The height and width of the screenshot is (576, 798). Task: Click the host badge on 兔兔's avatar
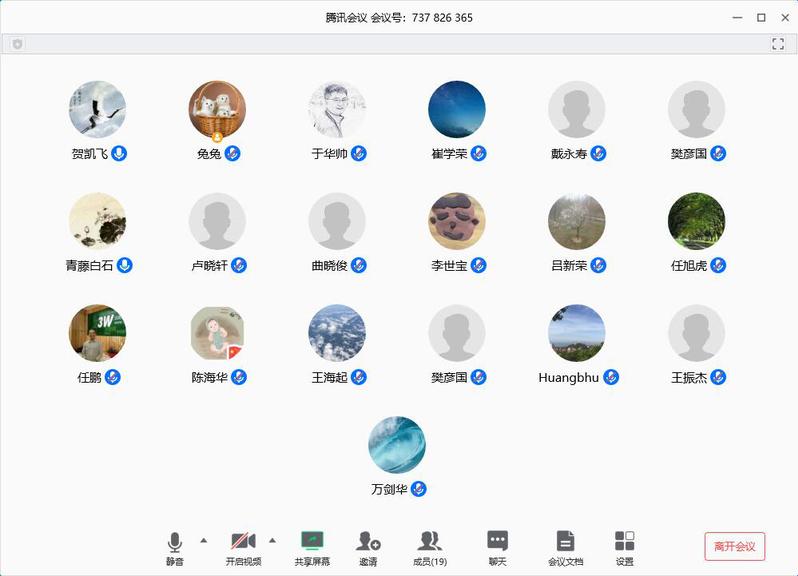[217, 136]
